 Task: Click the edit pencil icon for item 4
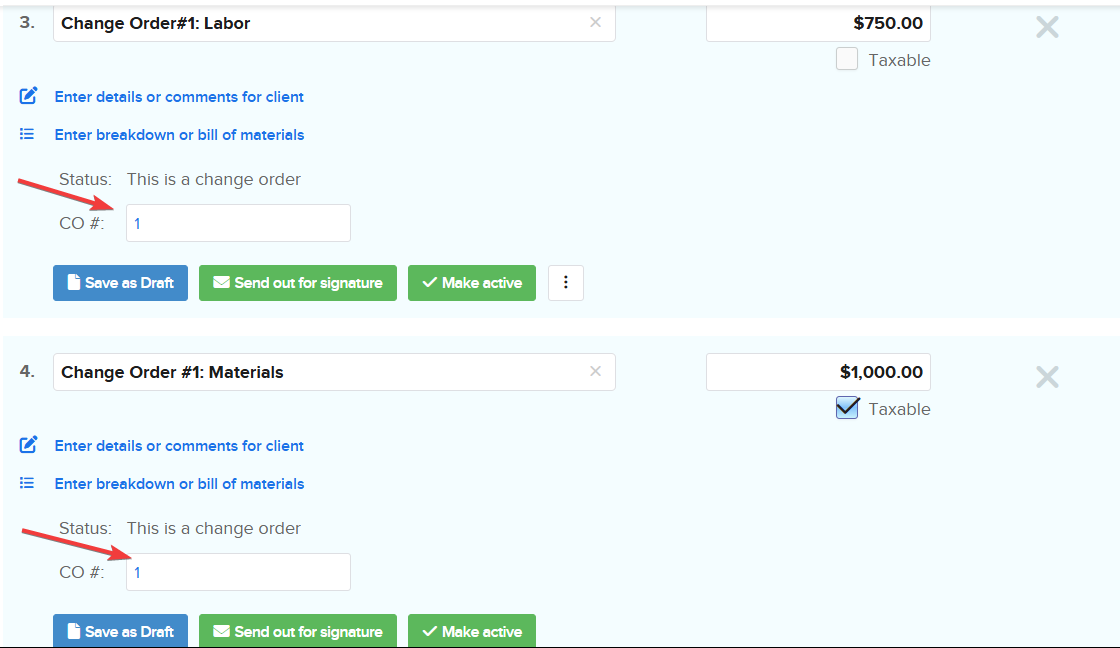[x=29, y=445]
